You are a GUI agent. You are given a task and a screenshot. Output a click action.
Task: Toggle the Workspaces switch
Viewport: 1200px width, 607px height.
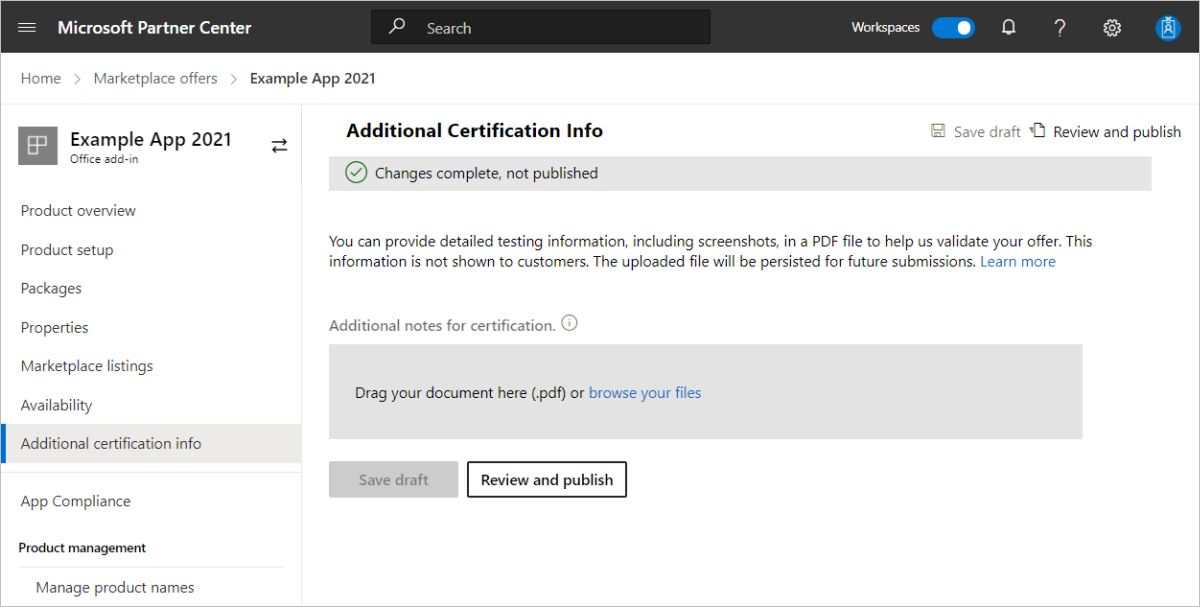point(952,28)
